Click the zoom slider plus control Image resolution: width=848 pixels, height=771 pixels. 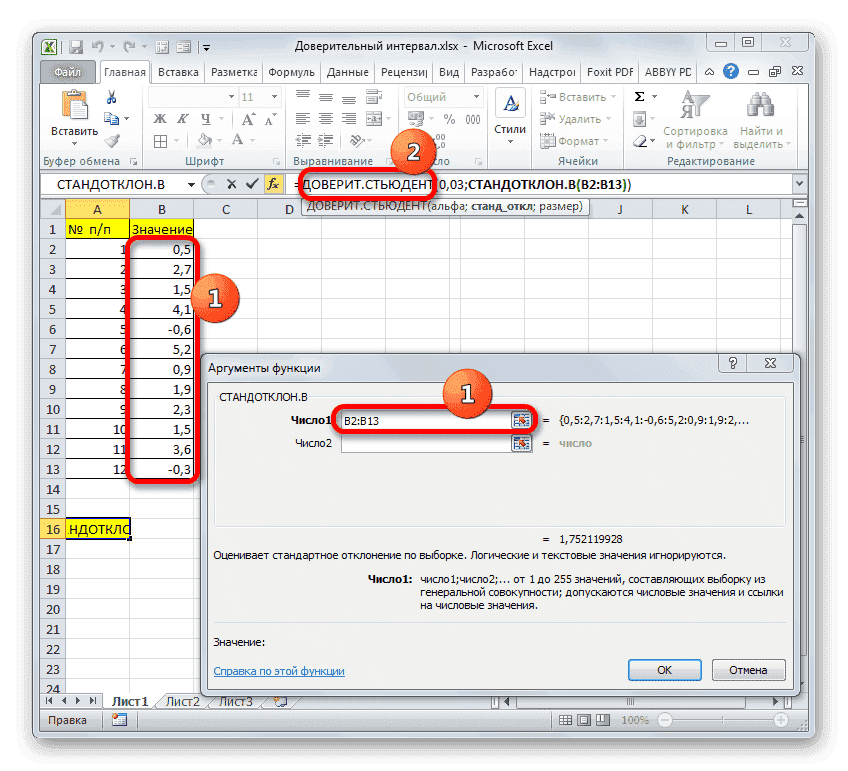coord(781,720)
